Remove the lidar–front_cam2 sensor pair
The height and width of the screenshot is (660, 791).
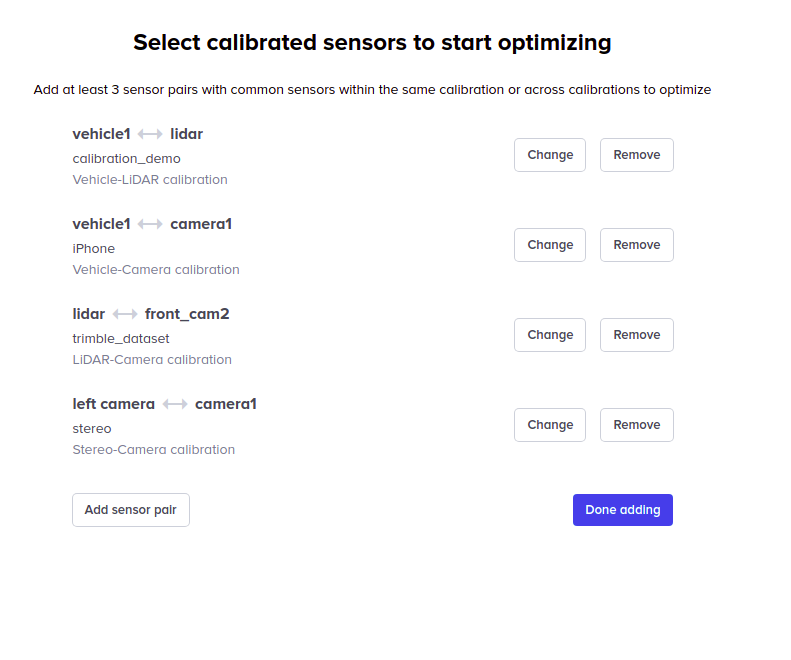[636, 335]
